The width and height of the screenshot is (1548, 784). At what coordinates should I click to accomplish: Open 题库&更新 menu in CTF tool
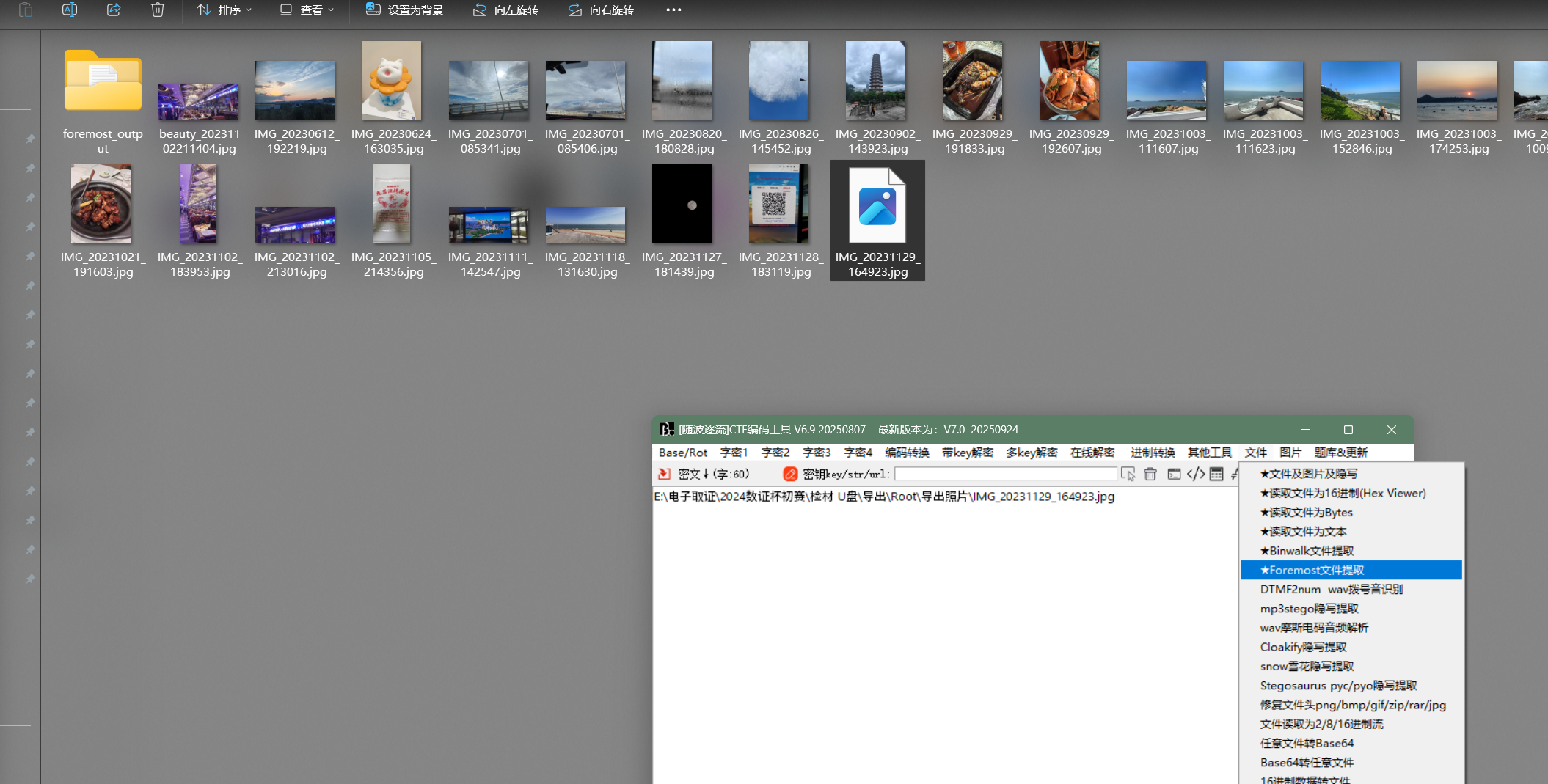click(1341, 453)
